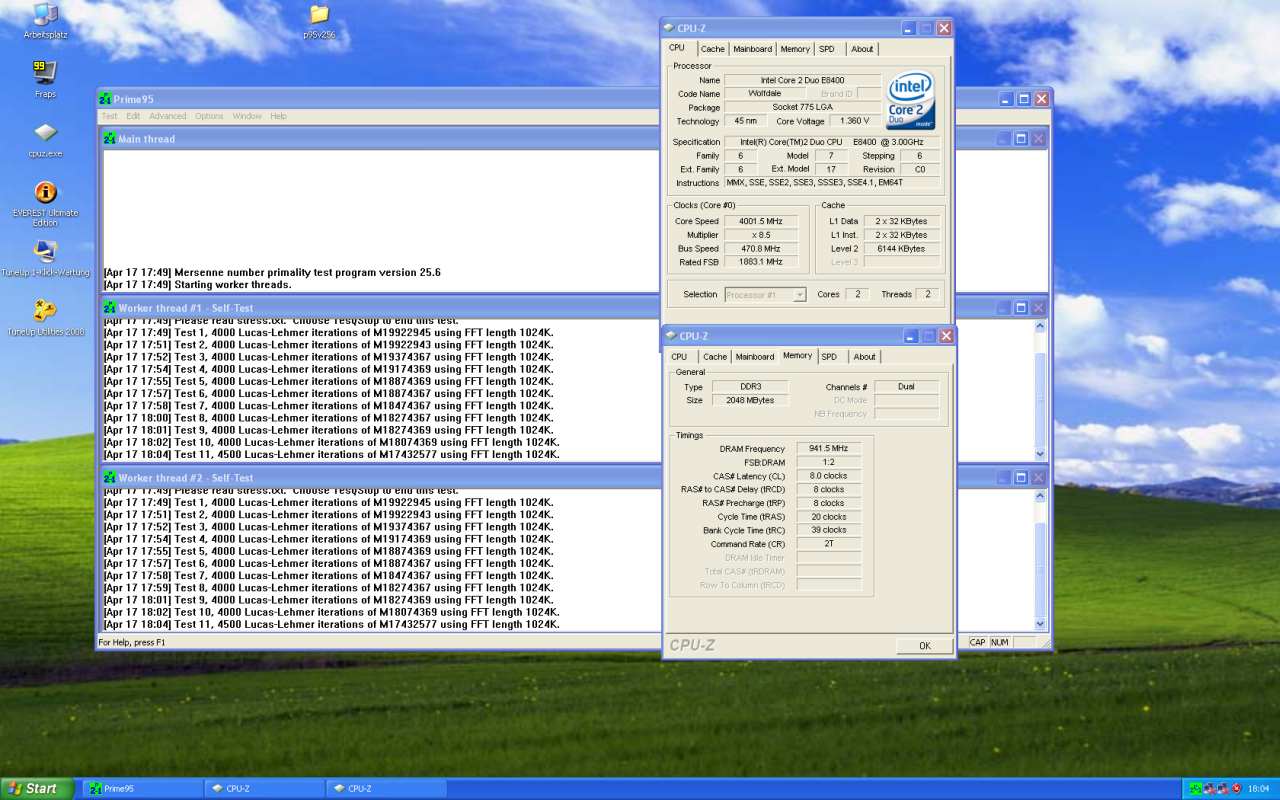Click the Core Voltage value 1.360 V
The height and width of the screenshot is (800, 1280).
pyautogui.click(x=855, y=121)
